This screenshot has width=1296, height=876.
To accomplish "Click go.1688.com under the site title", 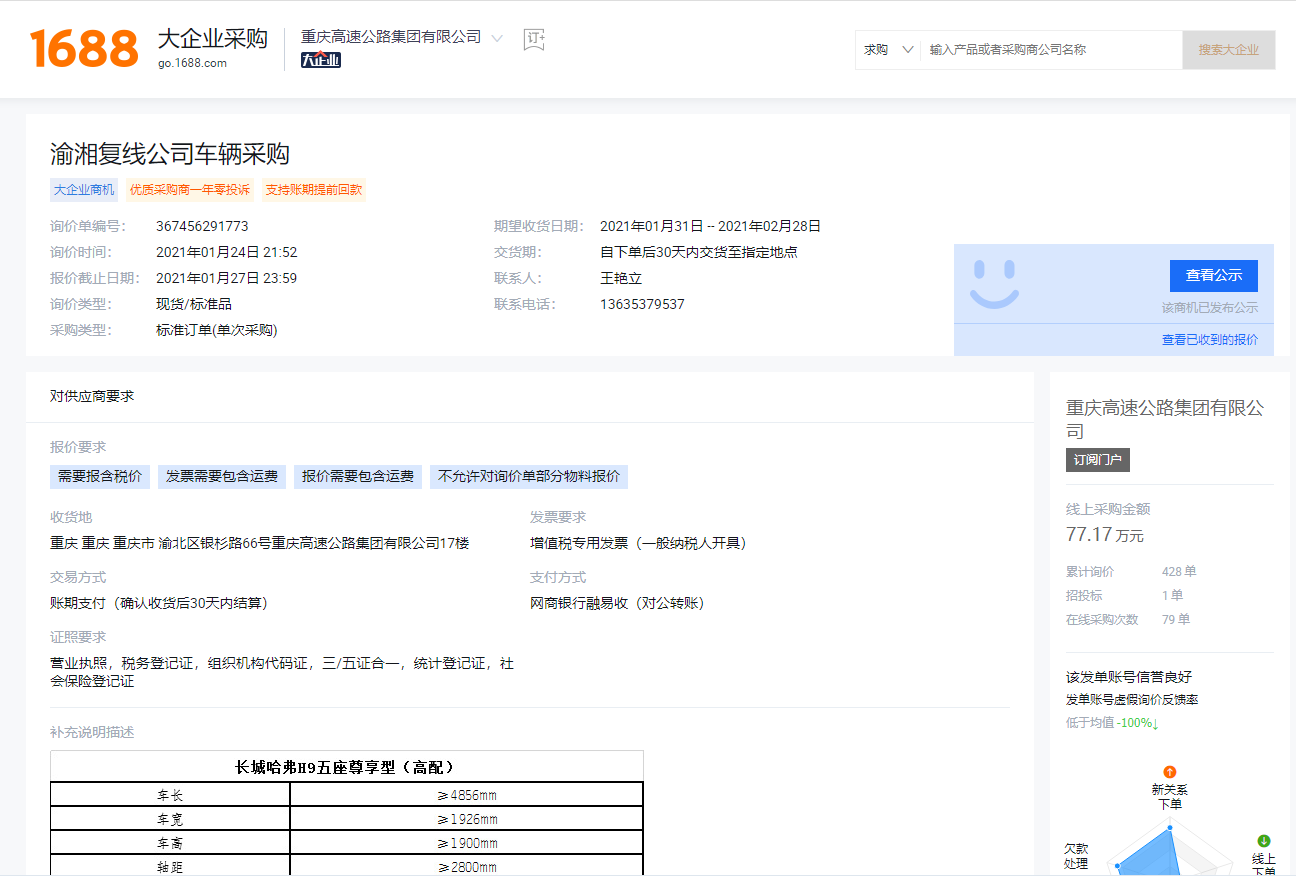I will point(192,63).
